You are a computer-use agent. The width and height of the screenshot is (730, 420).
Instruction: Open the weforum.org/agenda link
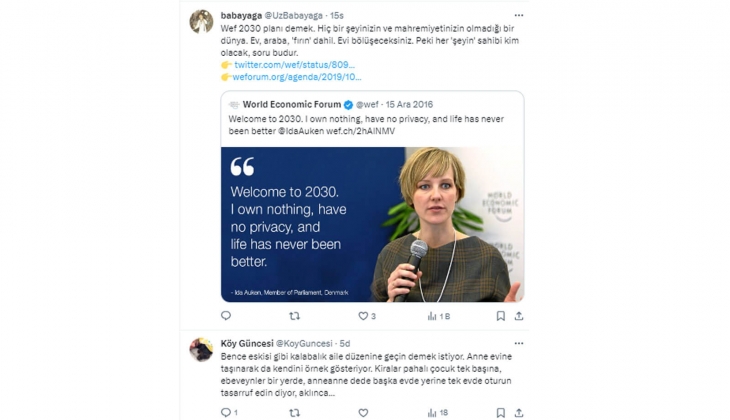coord(298,76)
